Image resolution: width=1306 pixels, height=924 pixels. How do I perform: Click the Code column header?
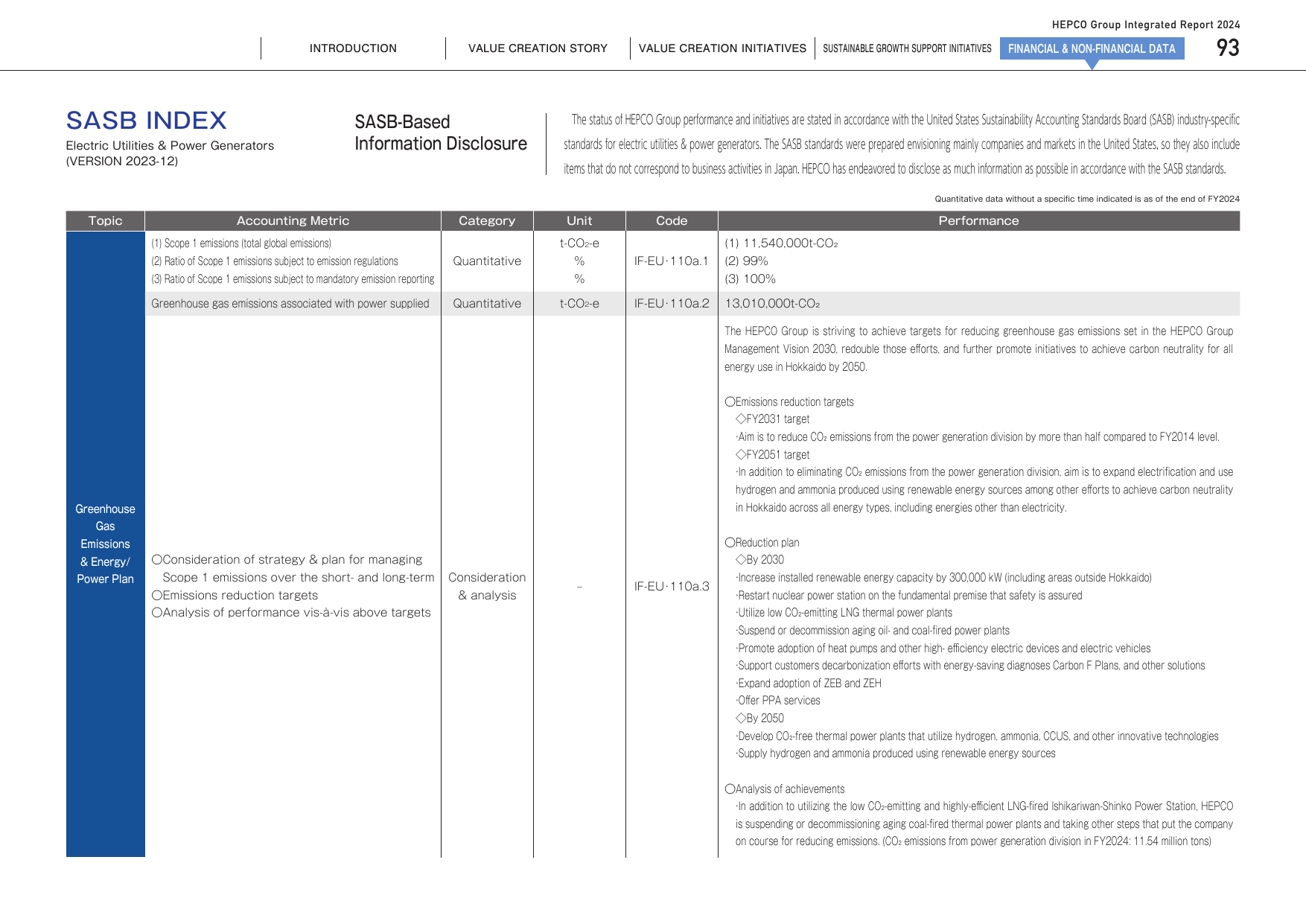click(672, 221)
